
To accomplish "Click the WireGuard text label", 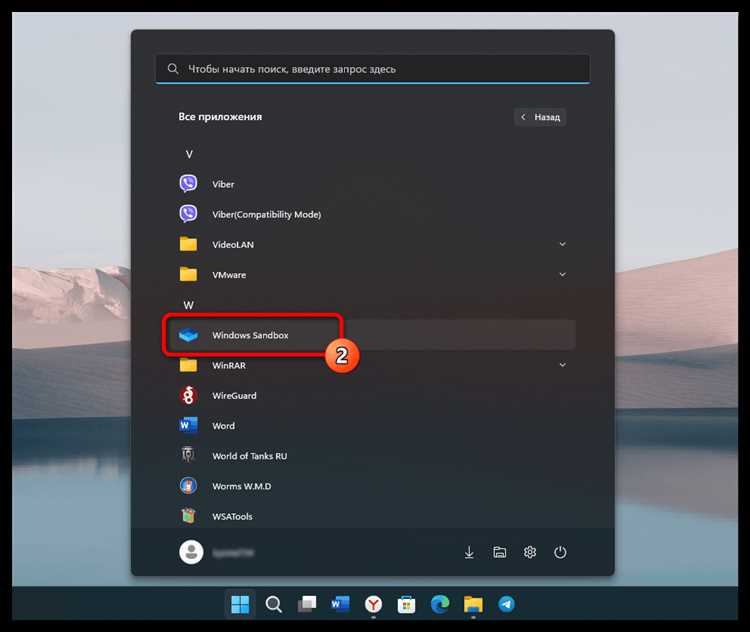I will tap(234, 396).
